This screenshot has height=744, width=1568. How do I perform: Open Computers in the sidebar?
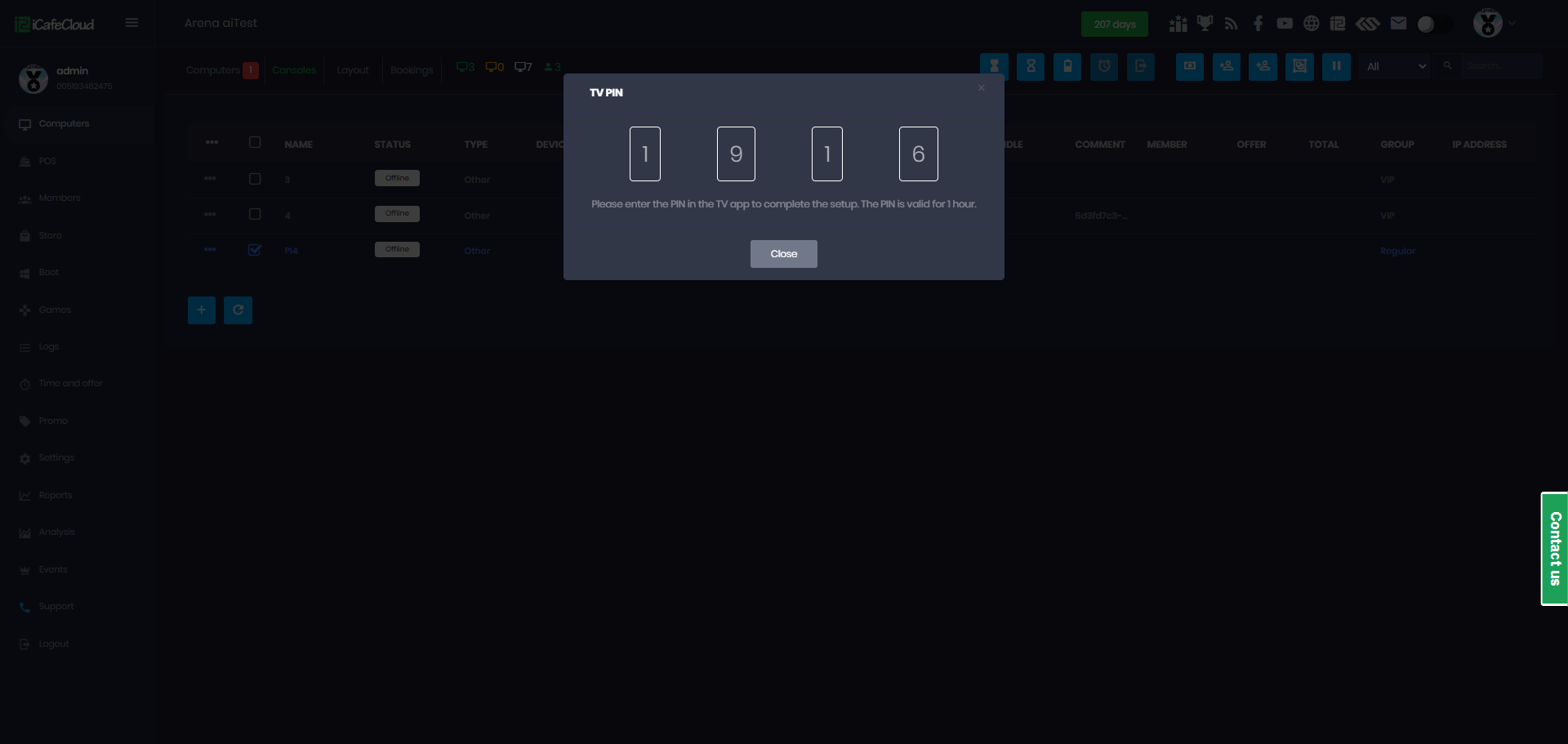click(78, 124)
